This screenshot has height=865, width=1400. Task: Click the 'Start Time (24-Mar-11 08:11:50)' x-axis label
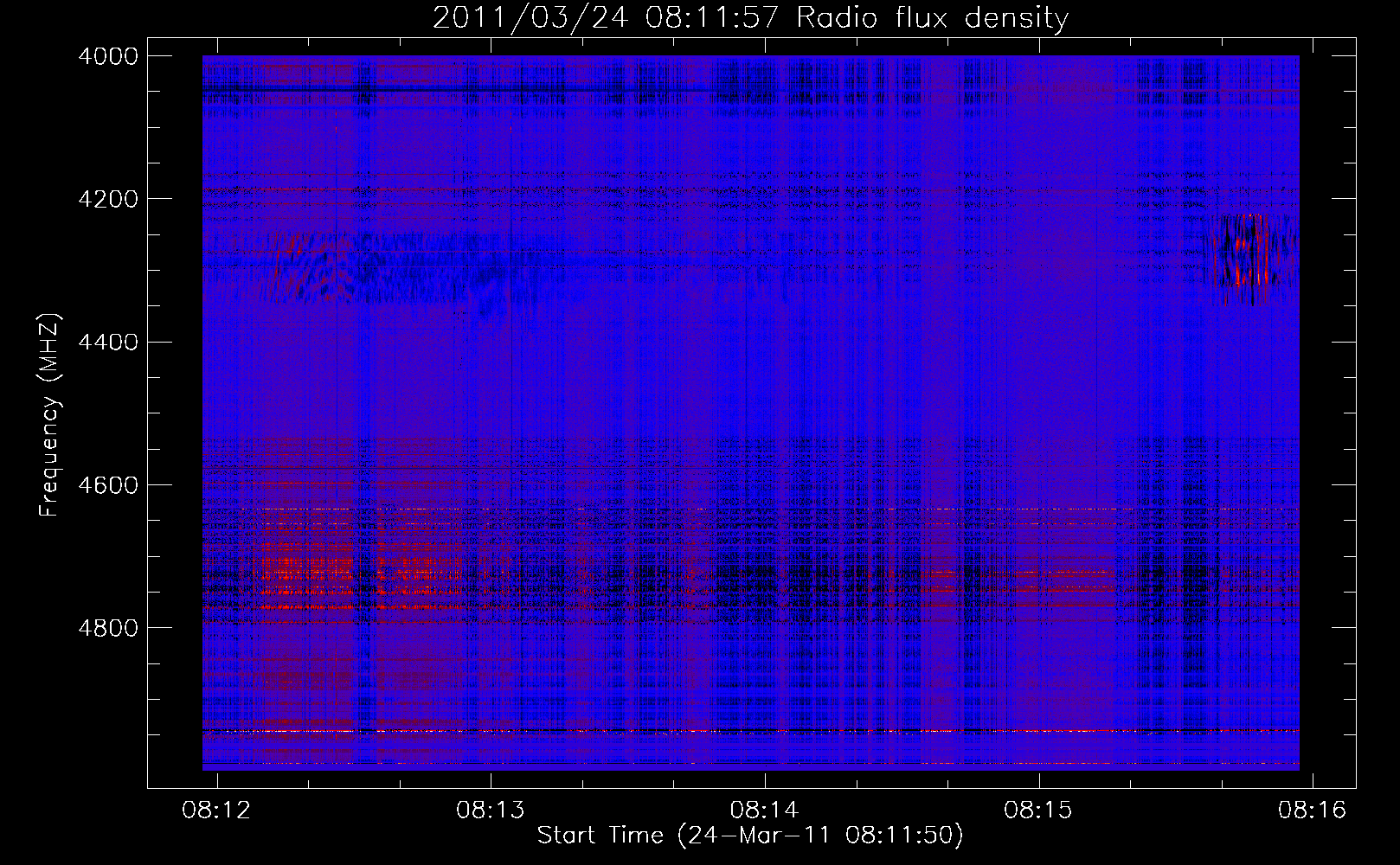point(750,836)
